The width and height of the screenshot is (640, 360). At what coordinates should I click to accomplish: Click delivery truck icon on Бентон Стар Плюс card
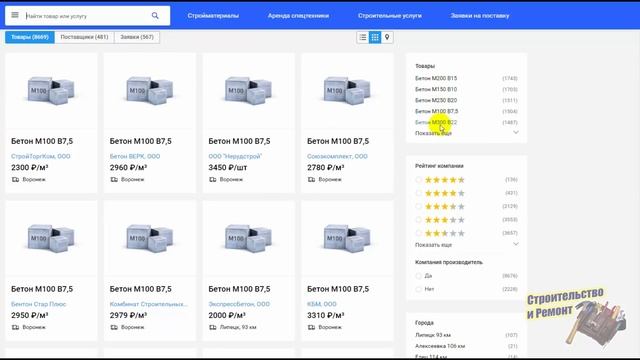[16, 327]
